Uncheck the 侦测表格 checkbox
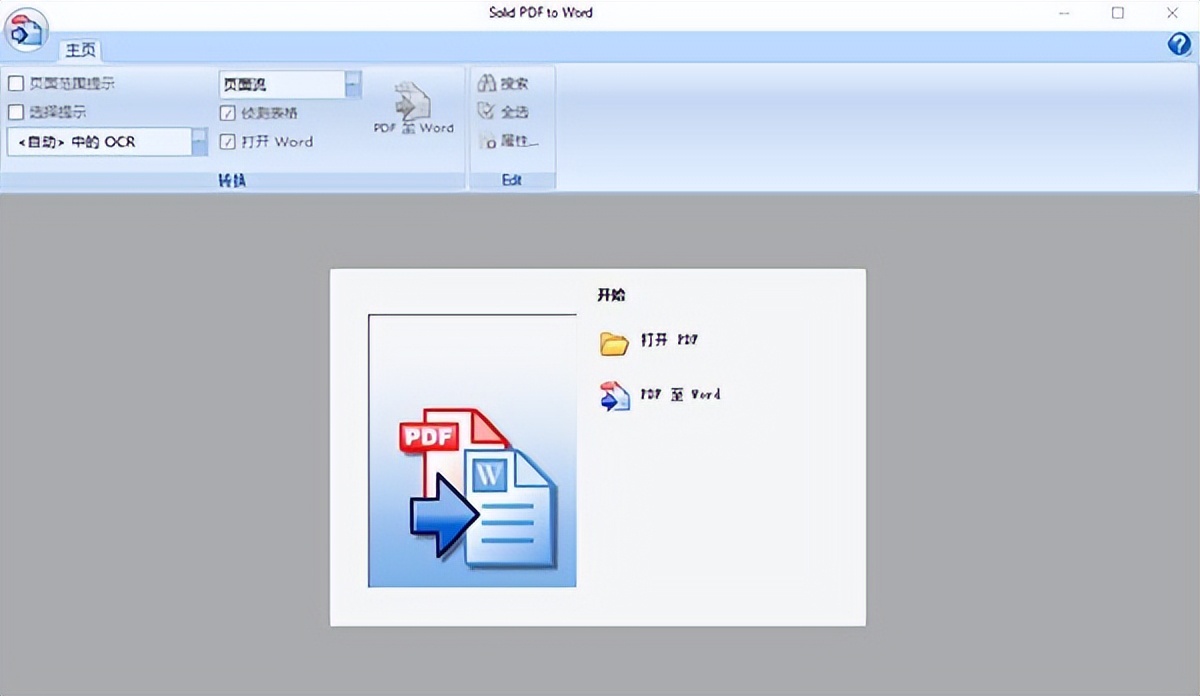Screen dimensions: 1200x696 227,113
